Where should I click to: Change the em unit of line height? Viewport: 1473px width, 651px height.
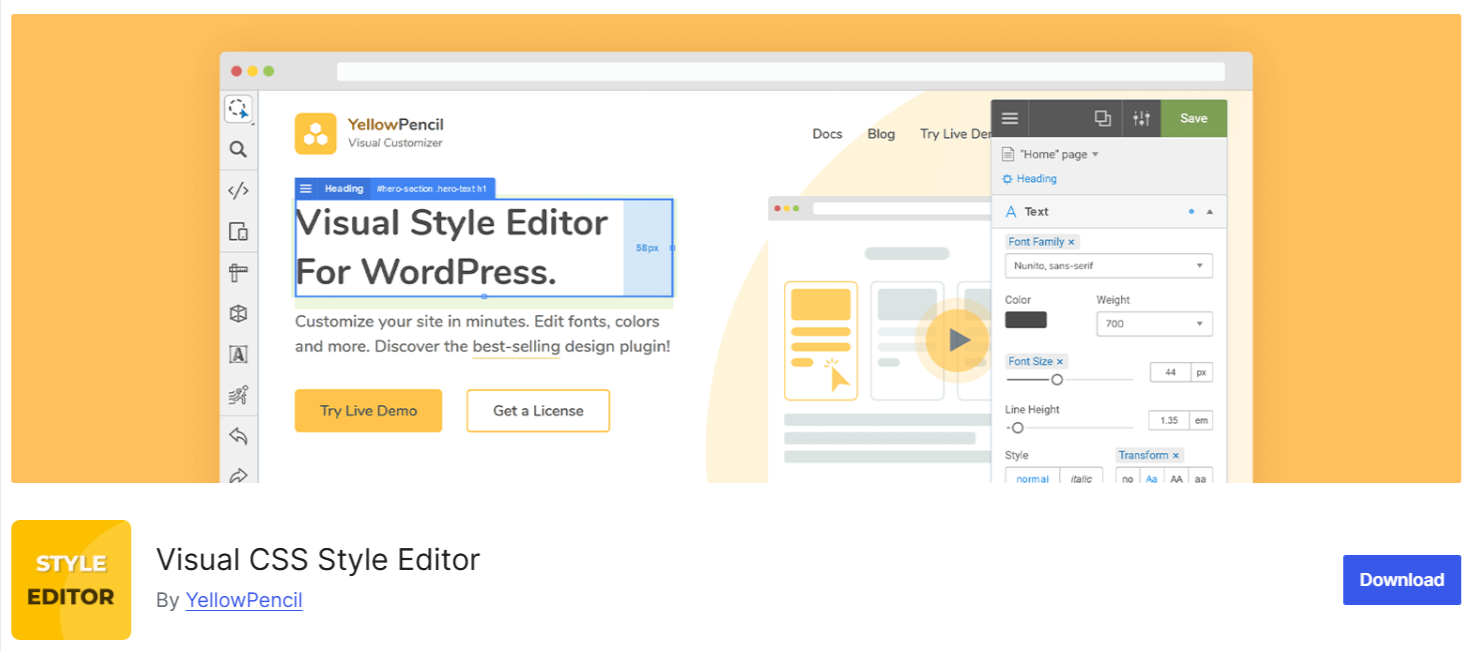pyautogui.click(x=1202, y=420)
